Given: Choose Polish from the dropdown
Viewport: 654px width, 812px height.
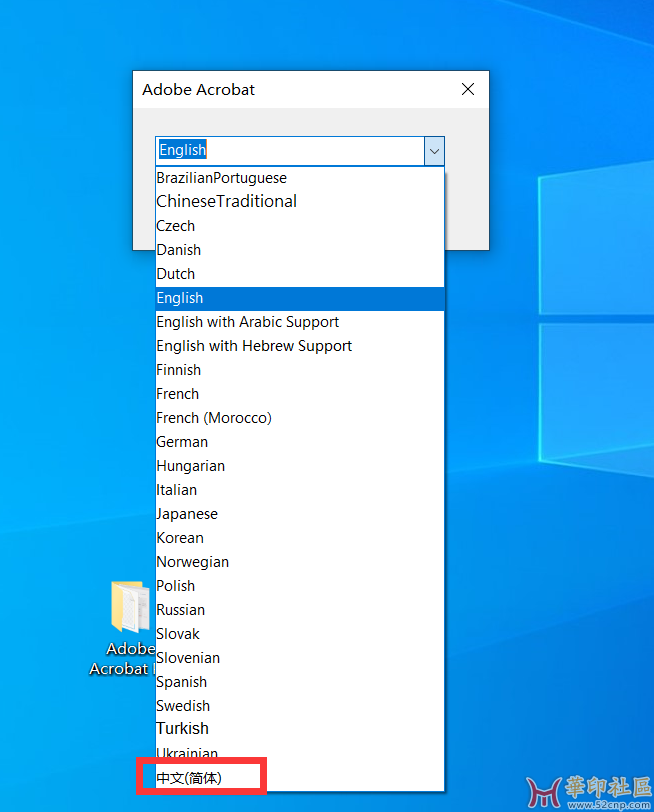Looking at the screenshot, I should point(300,586).
